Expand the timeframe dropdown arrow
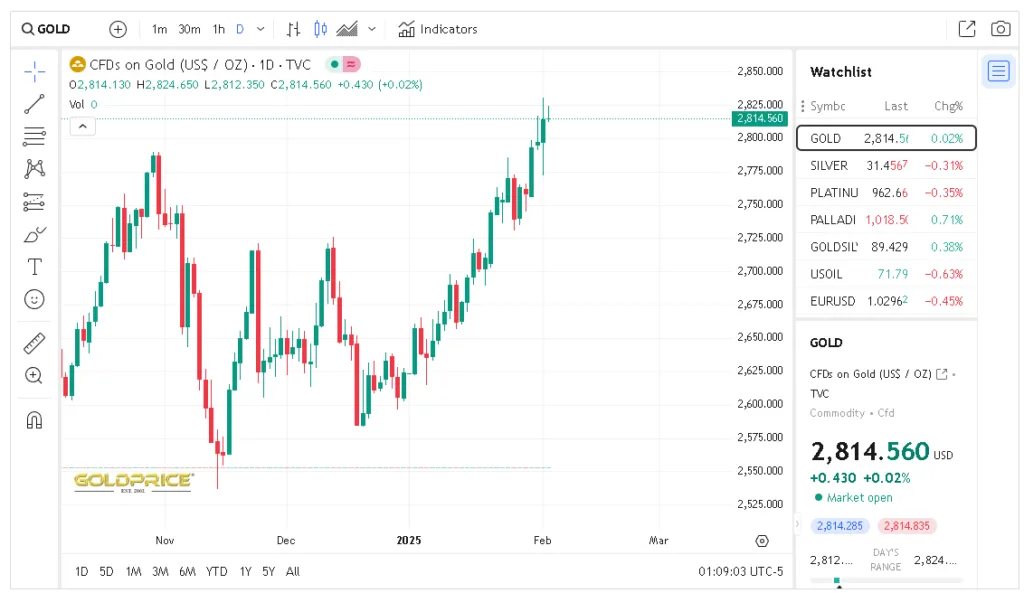This screenshot has height=593, width=1024. [261, 29]
